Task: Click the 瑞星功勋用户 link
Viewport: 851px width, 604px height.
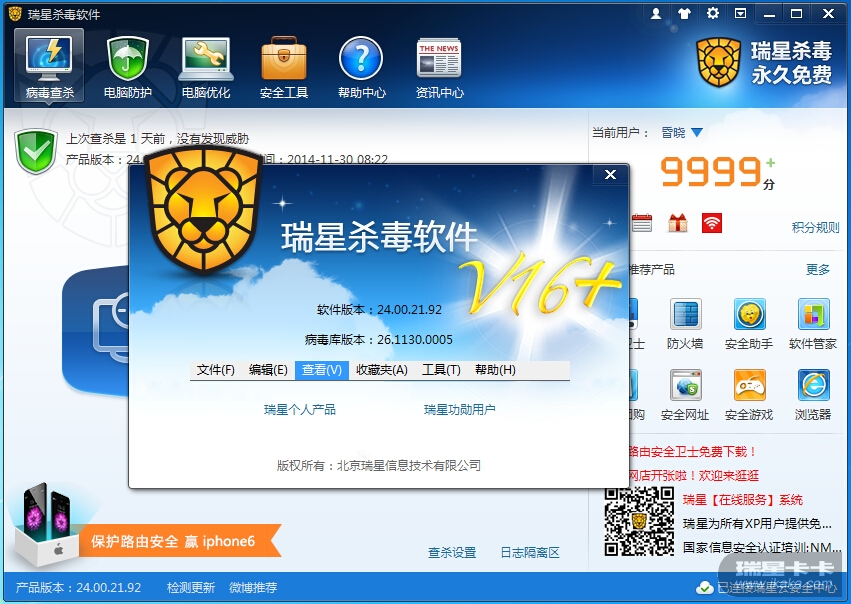Action: (460, 409)
